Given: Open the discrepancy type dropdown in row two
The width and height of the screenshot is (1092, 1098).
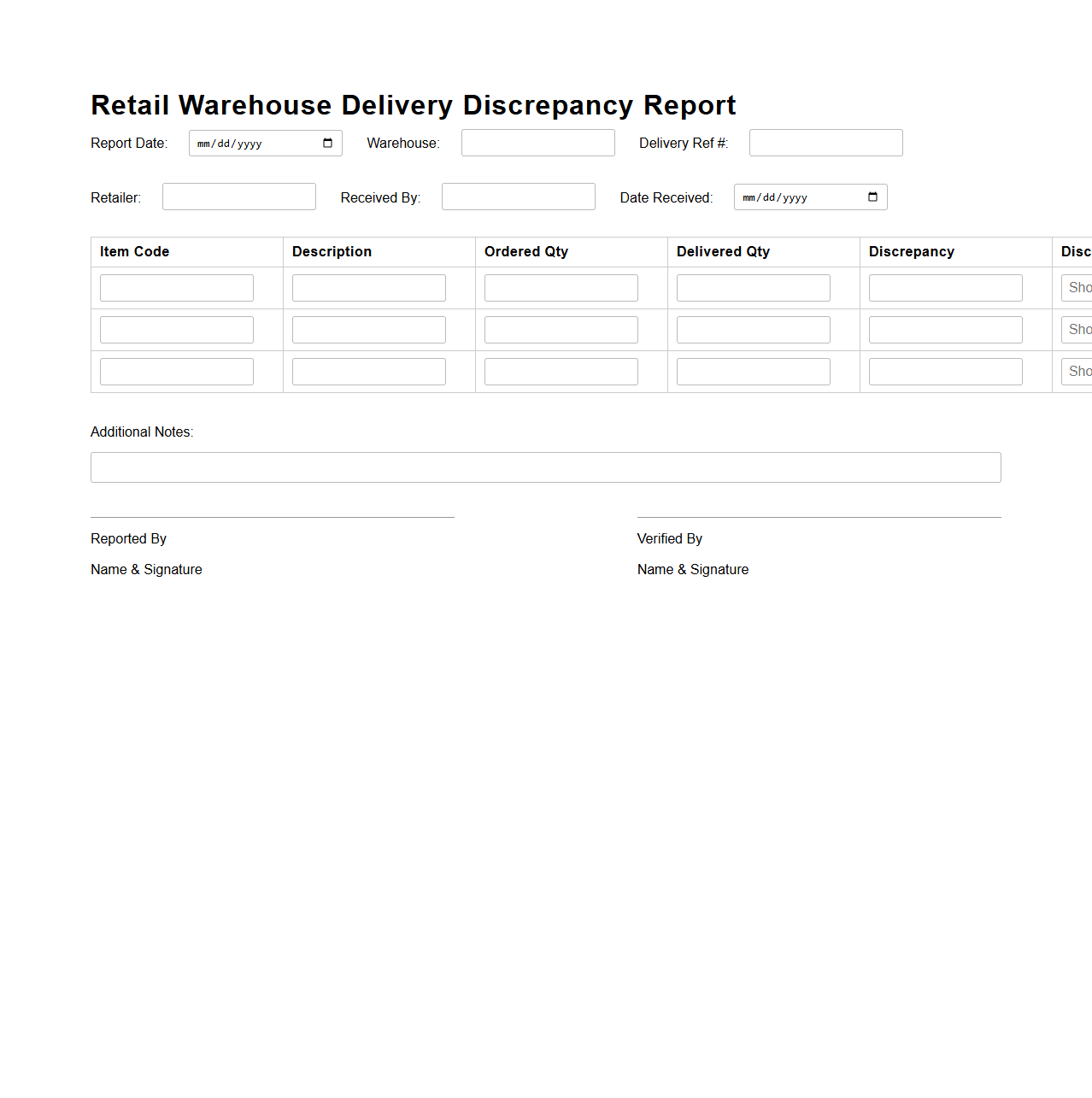Looking at the screenshot, I should coord(1078,329).
